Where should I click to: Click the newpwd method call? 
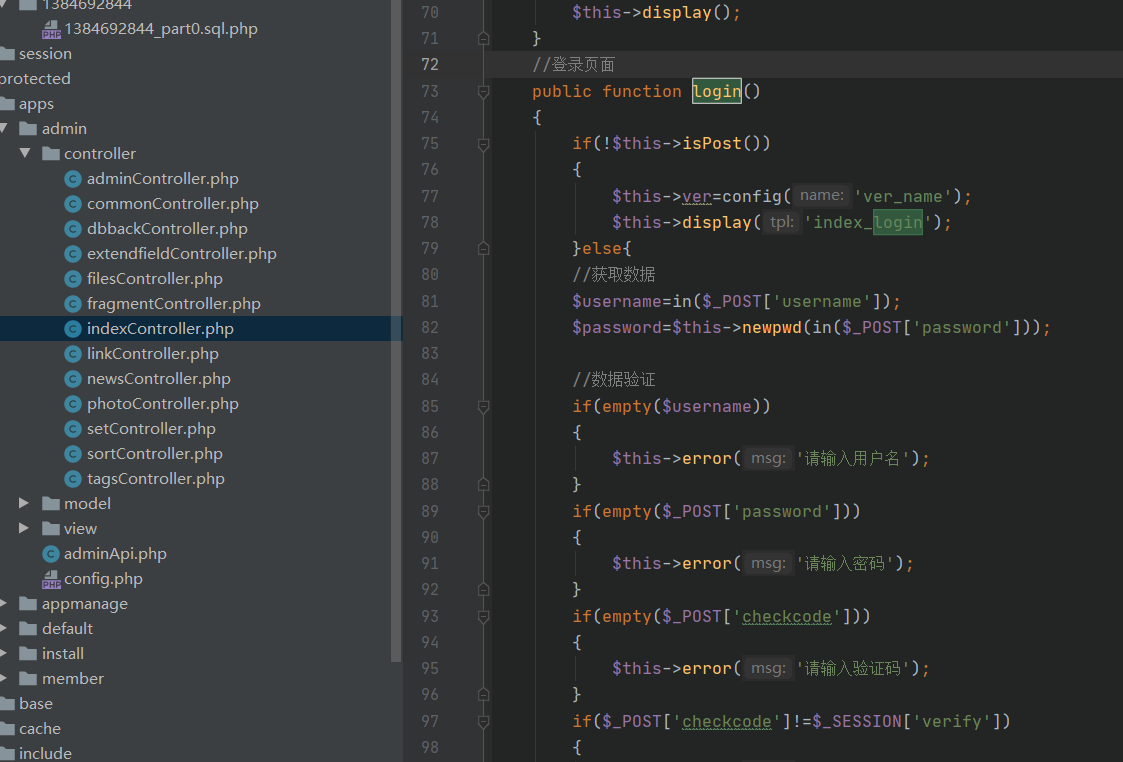pos(772,328)
